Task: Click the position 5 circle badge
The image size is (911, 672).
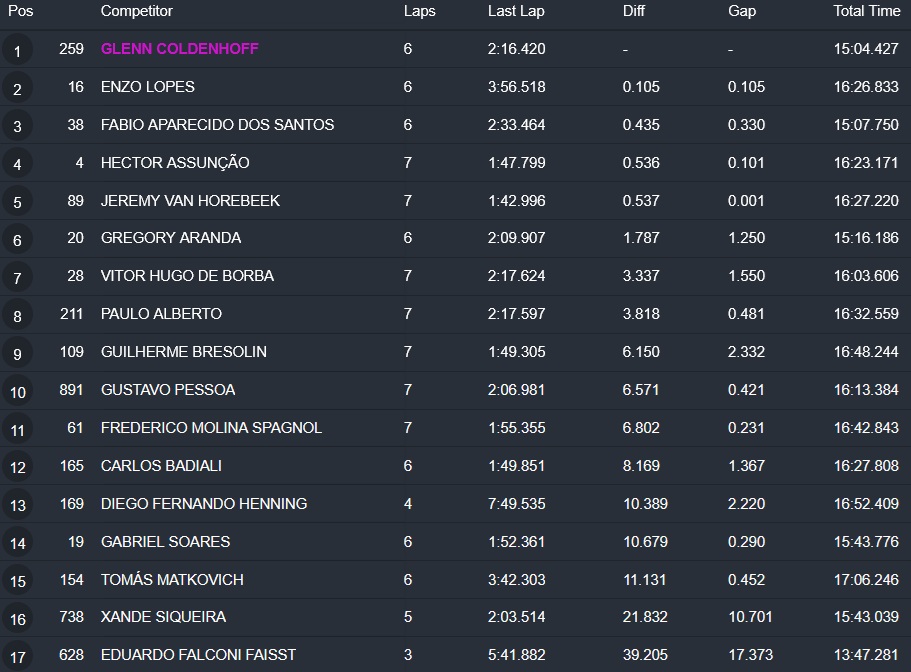Action: tap(17, 202)
